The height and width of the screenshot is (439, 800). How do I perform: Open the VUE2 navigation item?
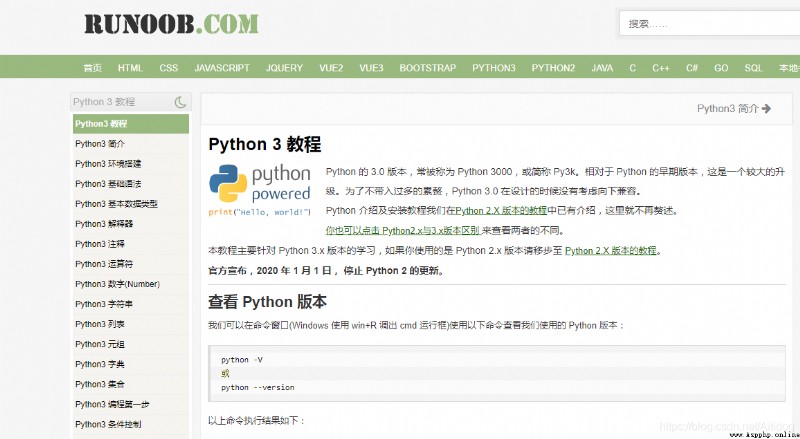click(x=331, y=68)
